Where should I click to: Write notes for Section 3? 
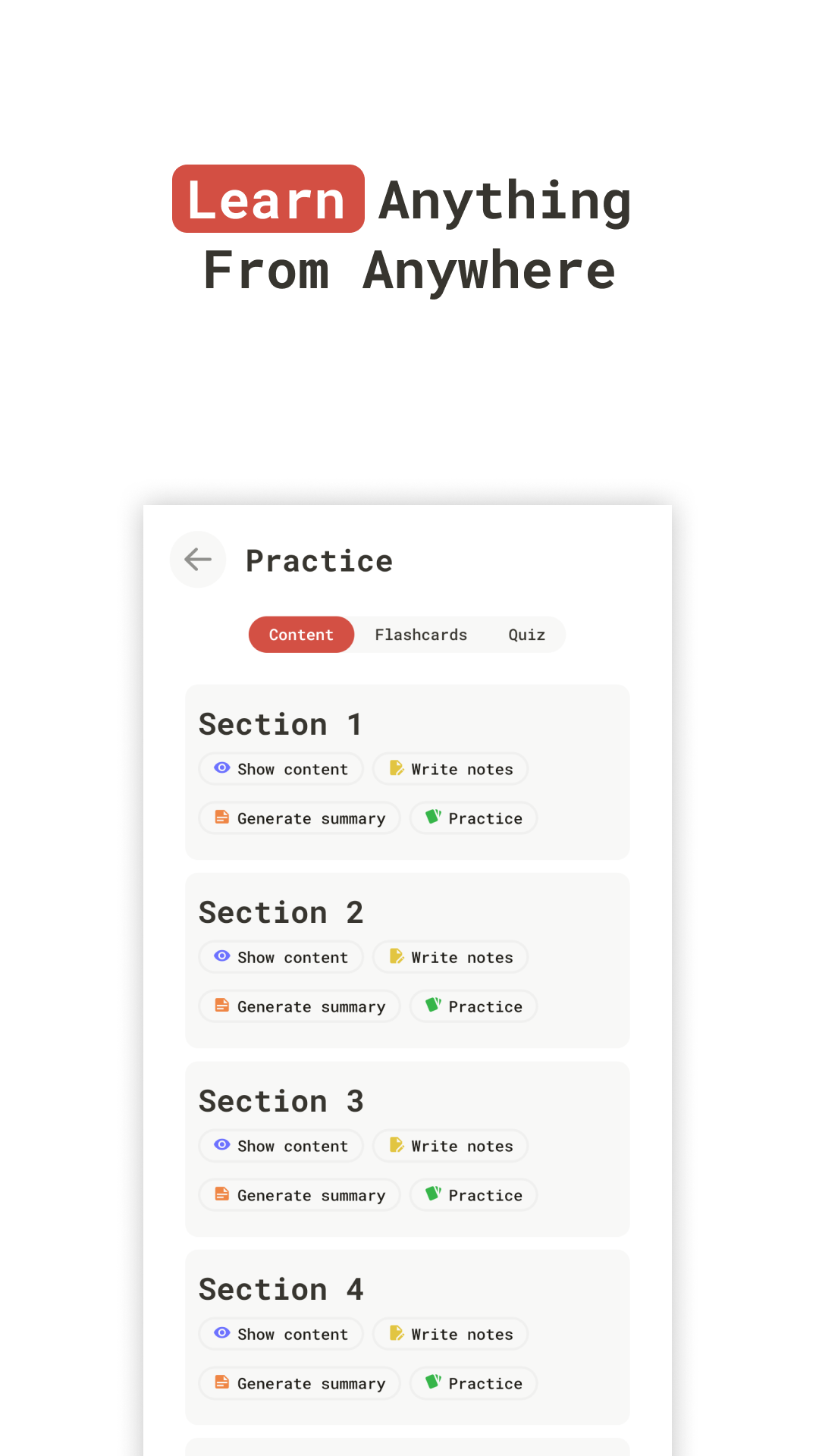(x=450, y=1146)
